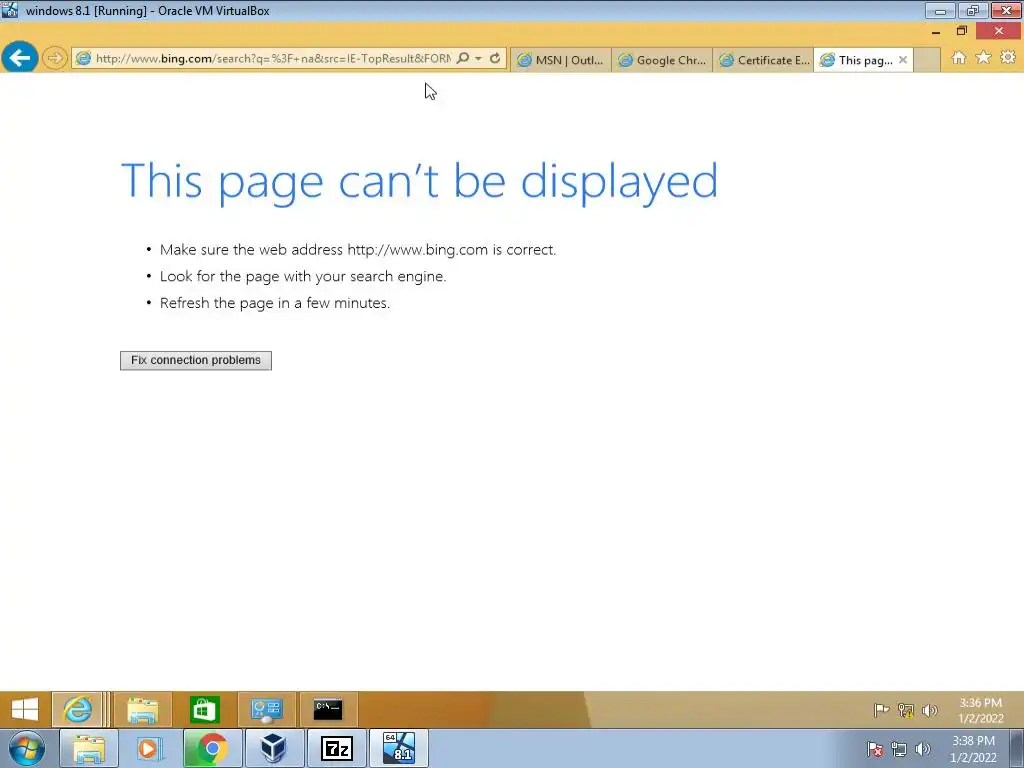Open Google Chrome on the host taskbar
The image size is (1024, 768).
[x=212, y=748]
